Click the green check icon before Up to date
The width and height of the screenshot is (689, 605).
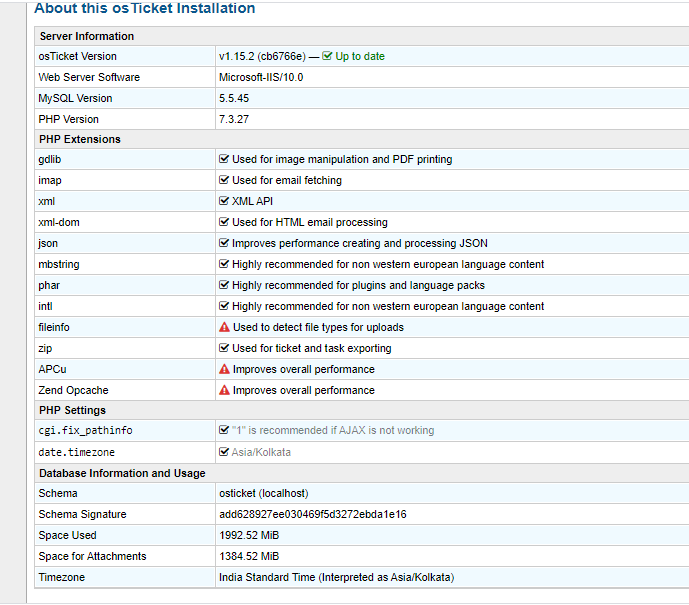[328, 56]
